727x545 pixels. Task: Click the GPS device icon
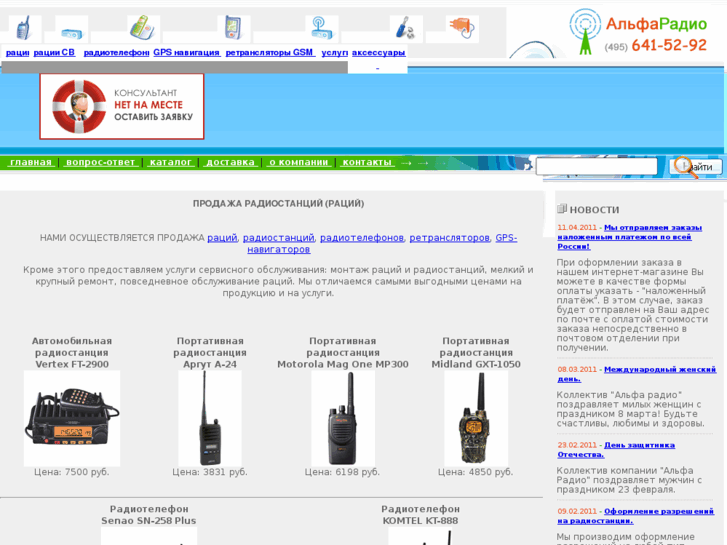pyautogui.click(x=233, y=28)
